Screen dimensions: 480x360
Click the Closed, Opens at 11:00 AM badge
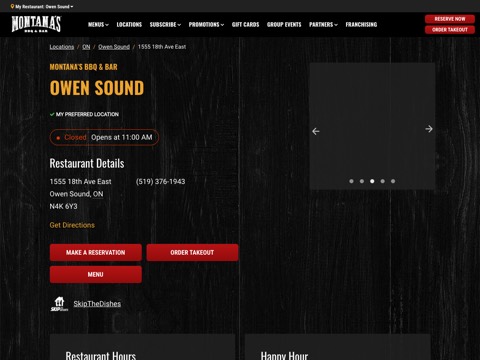104,137
